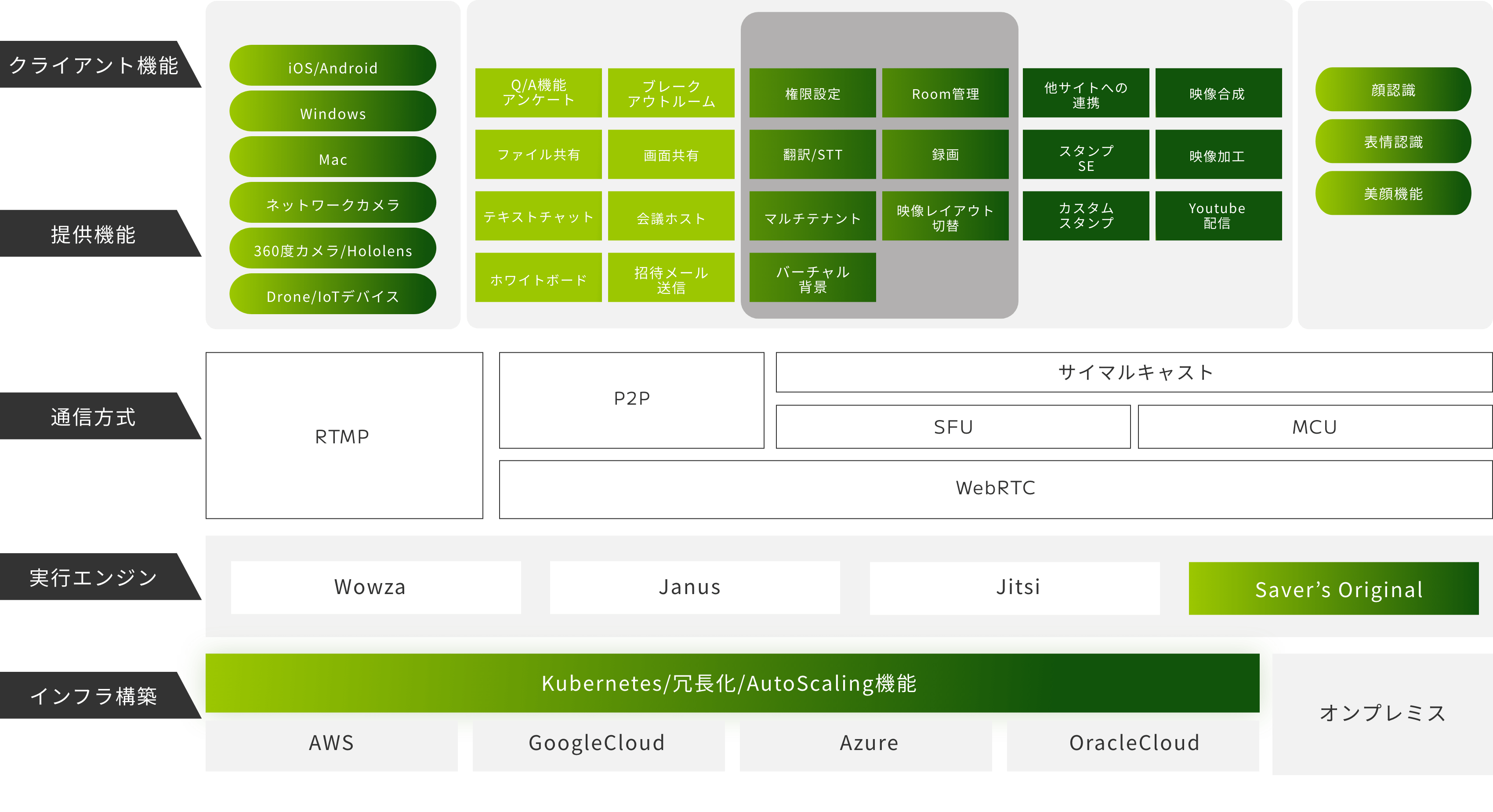Click the 映像合成 tile
The width and height of the screenshot is (1493, 812).
tap(1218, 93)
